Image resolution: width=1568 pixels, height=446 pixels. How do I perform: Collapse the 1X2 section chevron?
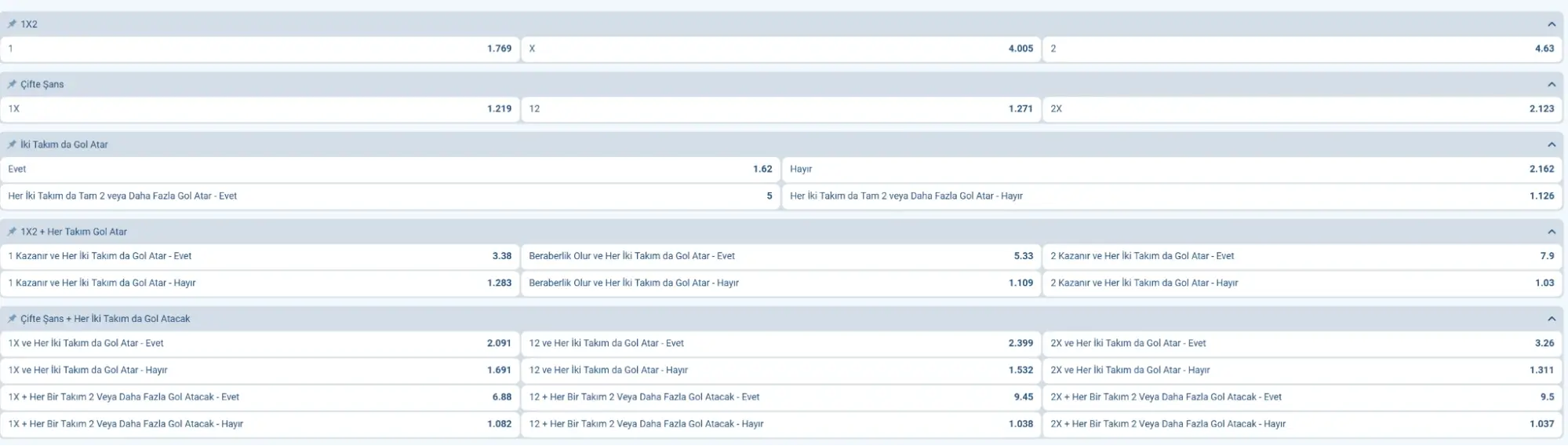click(x=1551, y=24)
